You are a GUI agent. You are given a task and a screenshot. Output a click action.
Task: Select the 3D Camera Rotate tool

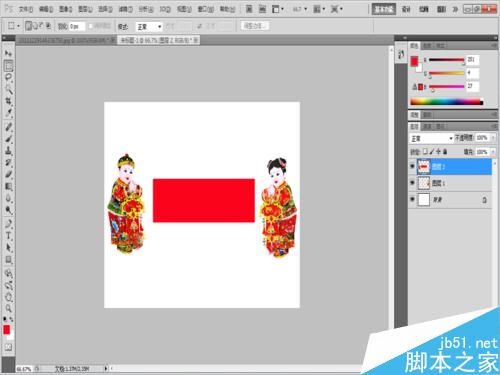click(8, 286)
